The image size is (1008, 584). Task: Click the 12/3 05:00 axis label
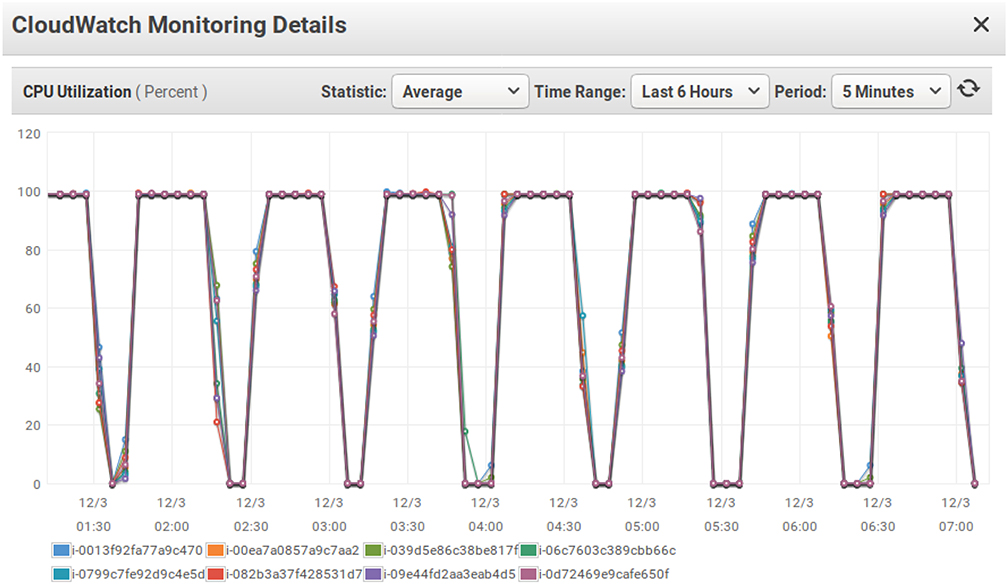tap(642, 515)
